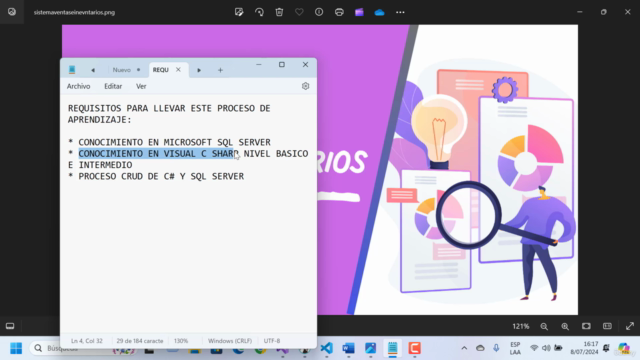Open the OneDrive cloud icon in Photos
This screenshot has height=360, width=640.
(380, 12)
